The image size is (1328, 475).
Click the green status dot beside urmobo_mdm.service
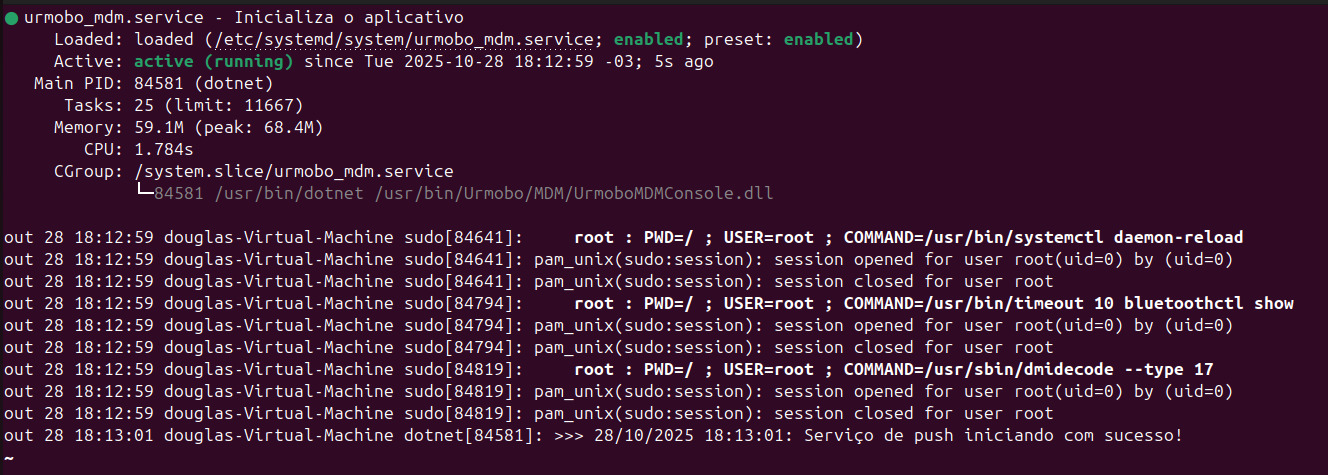11,18
